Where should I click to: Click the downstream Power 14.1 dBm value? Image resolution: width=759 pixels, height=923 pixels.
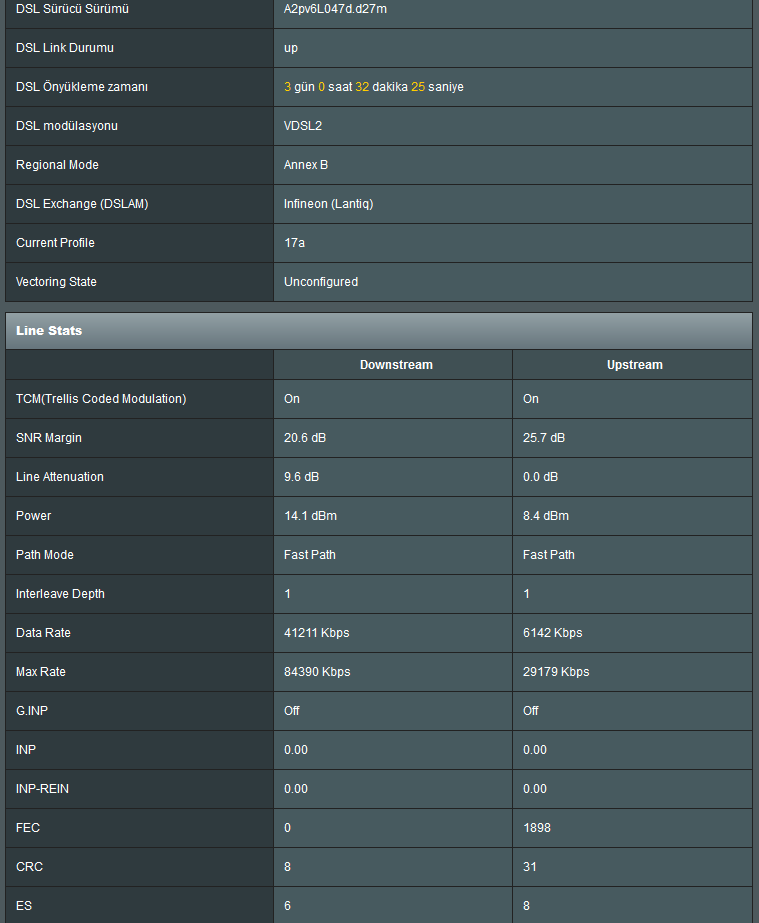pyautogui.click(x=310, y=516)
